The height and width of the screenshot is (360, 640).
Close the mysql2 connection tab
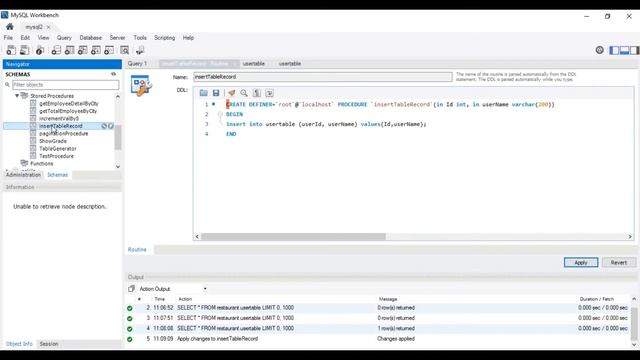(x=49, y=27)
